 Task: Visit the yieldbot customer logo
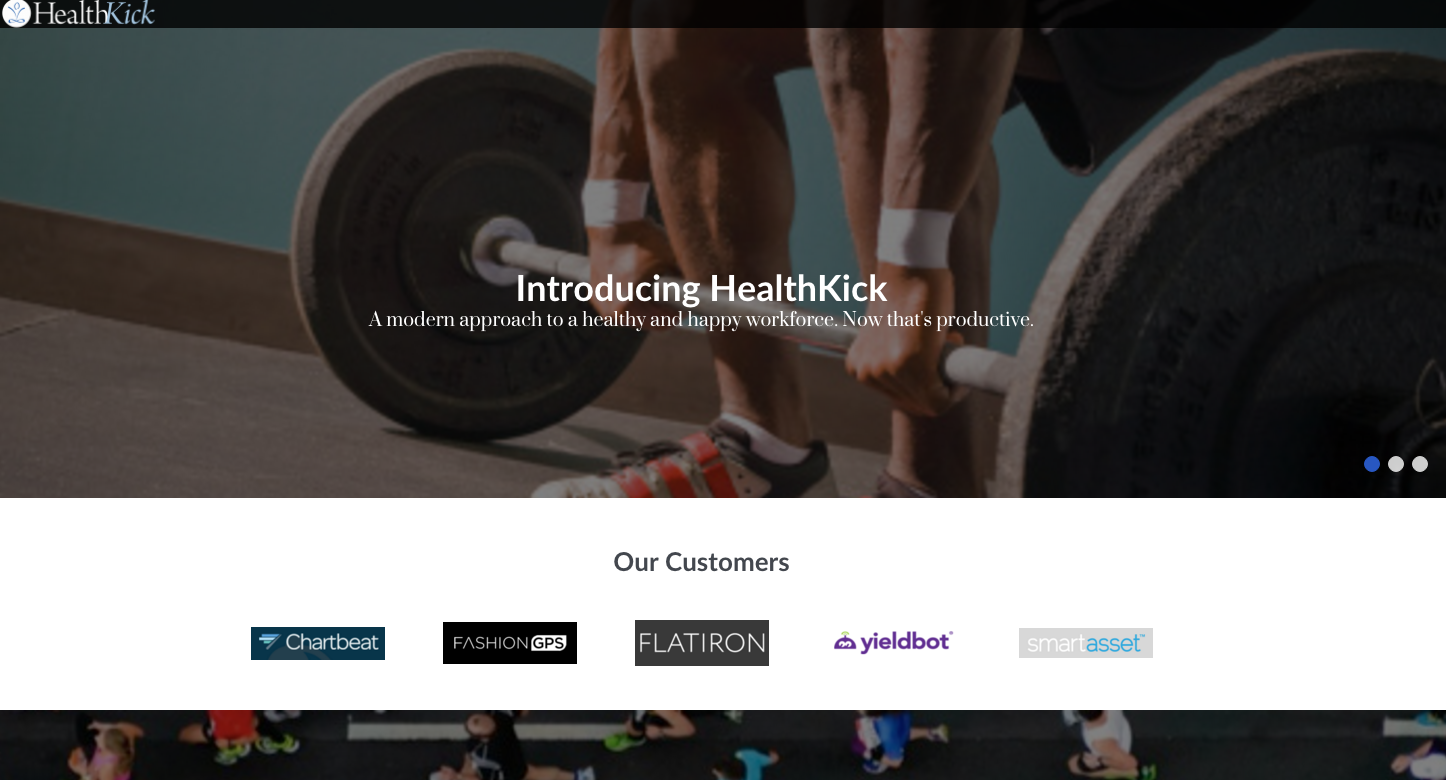tap(894, 642)
